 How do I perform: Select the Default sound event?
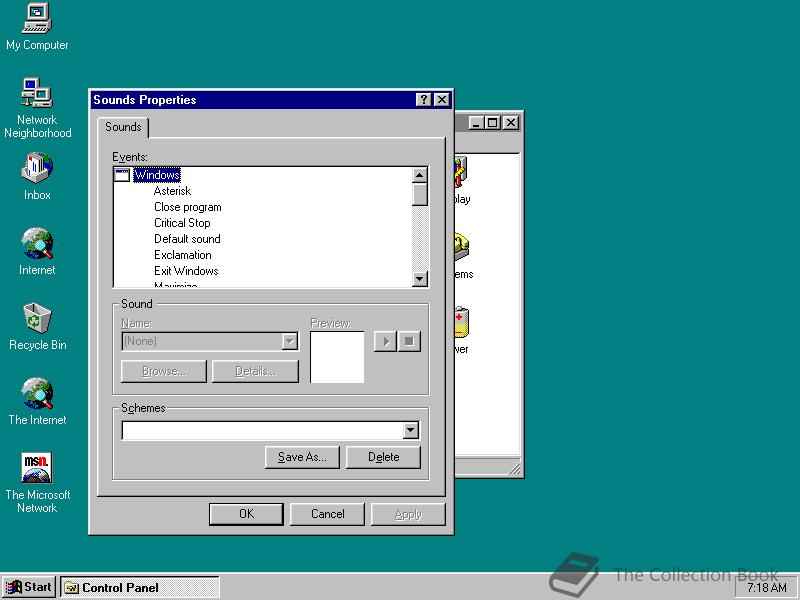pos(187,239)
